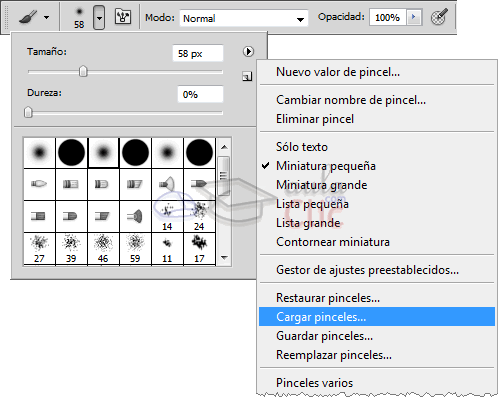Select the round fan bristle brush
498x397 pixels.
point(167,184)
